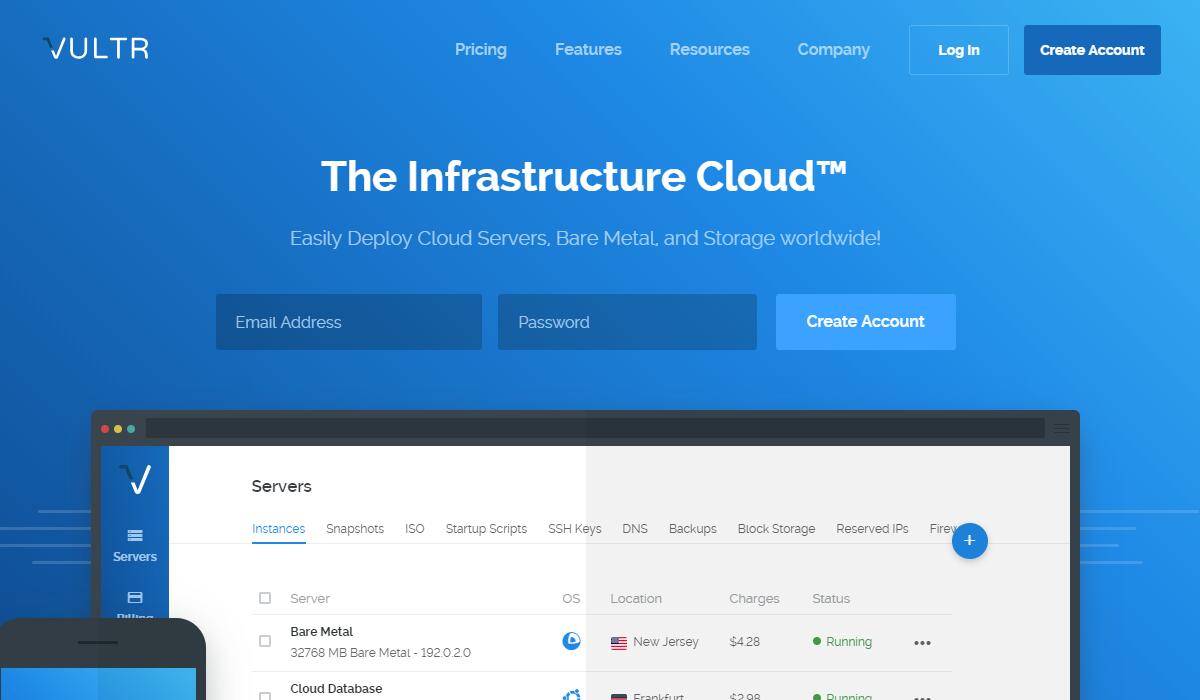Open the Company menu item
This screenshot has width=1200, height=700.
834,49
